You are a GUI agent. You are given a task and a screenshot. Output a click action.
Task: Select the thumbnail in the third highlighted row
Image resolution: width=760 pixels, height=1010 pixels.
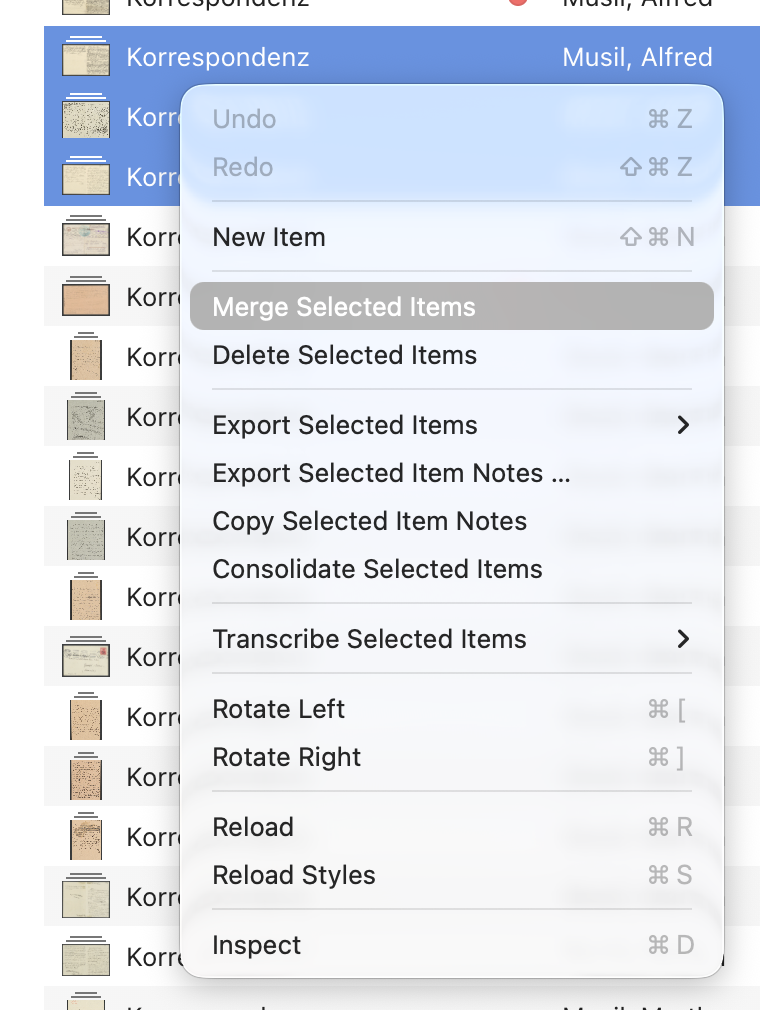click(85, 177)
